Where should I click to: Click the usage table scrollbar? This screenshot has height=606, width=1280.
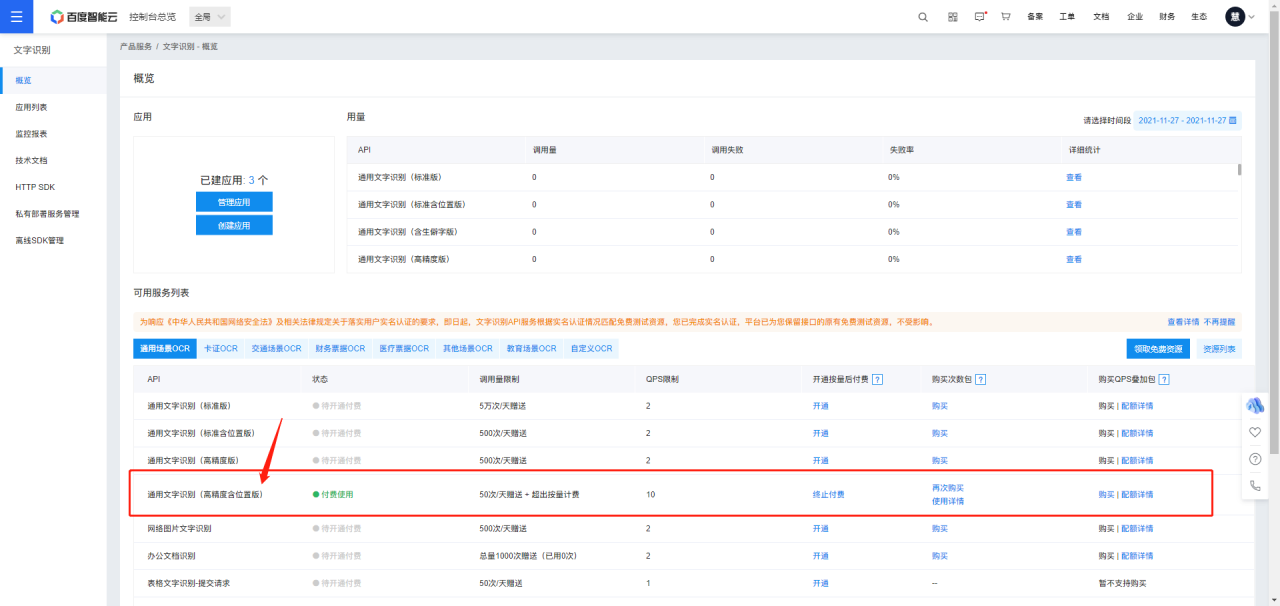pos(1240,169)
